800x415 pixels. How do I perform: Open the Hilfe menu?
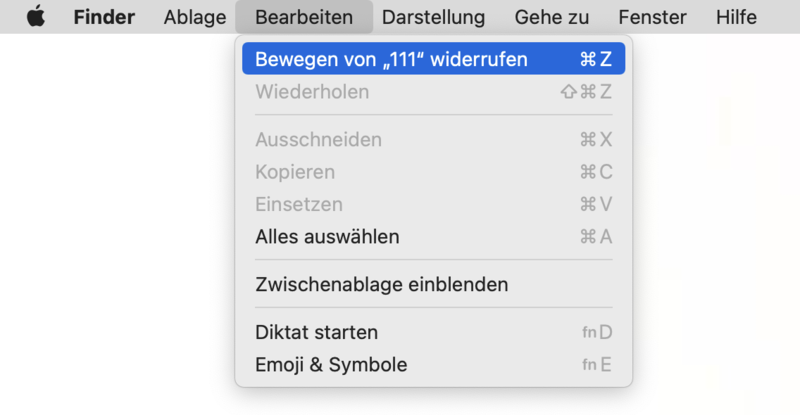point(736,17)
